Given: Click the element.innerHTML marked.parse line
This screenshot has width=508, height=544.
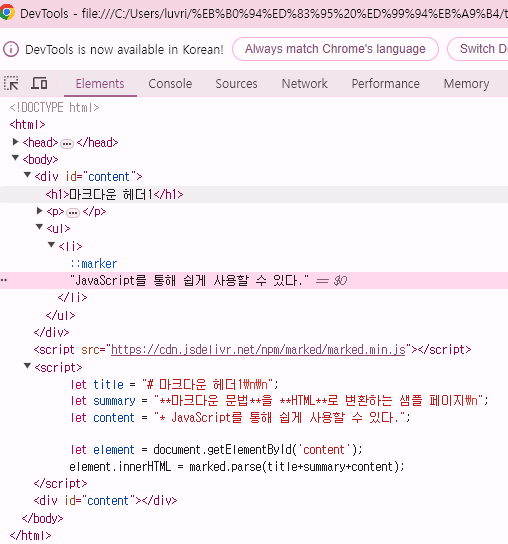Looking at the screenshot, I should point(237,467).
